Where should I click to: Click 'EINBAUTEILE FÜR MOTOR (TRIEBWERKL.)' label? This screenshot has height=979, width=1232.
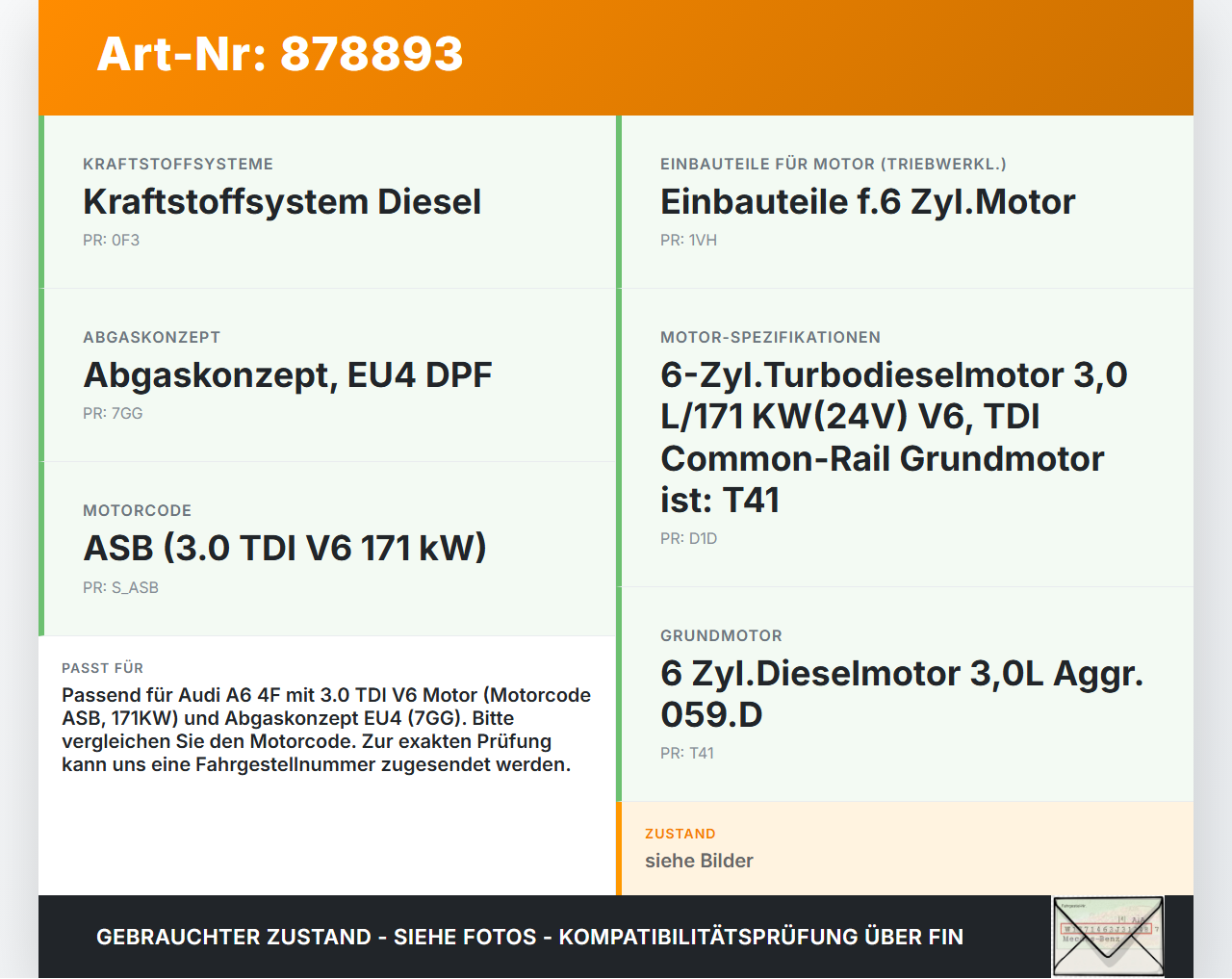[x=834, y=165]
